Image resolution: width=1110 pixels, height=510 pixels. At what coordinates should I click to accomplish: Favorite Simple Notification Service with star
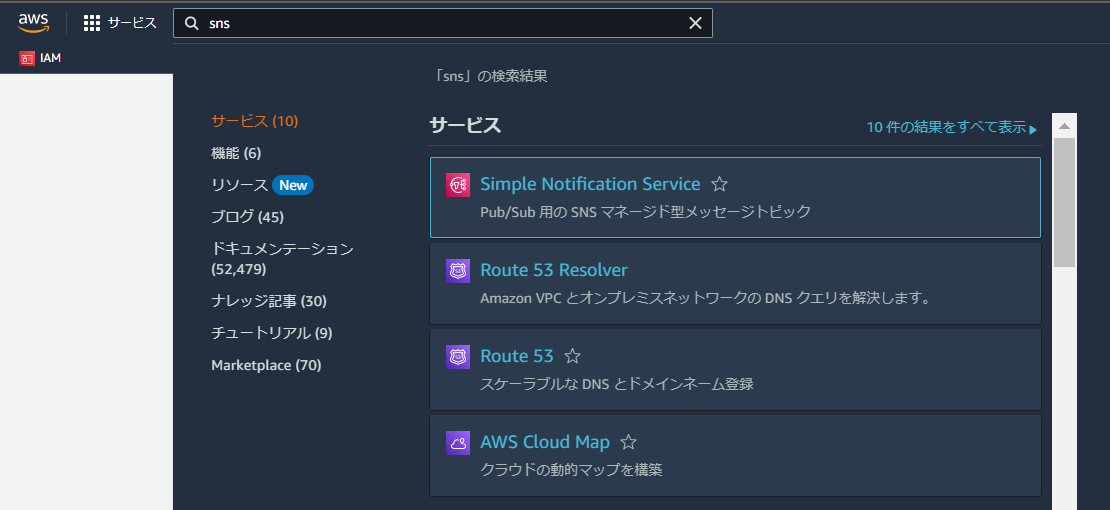click(719, 184)
